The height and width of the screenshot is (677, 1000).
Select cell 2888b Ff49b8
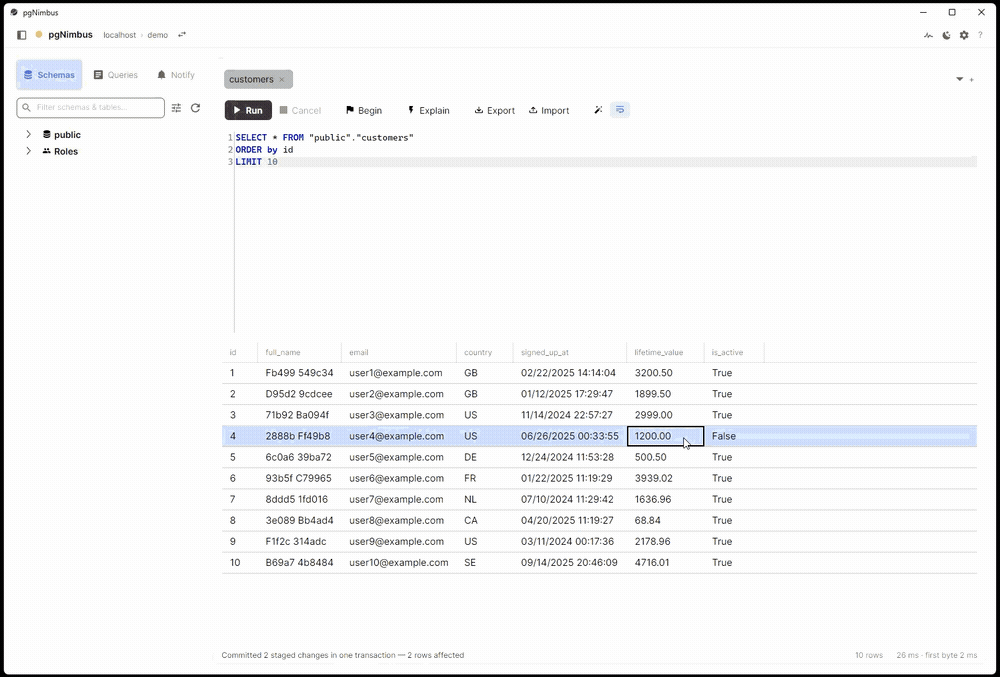tap(298, 436)
